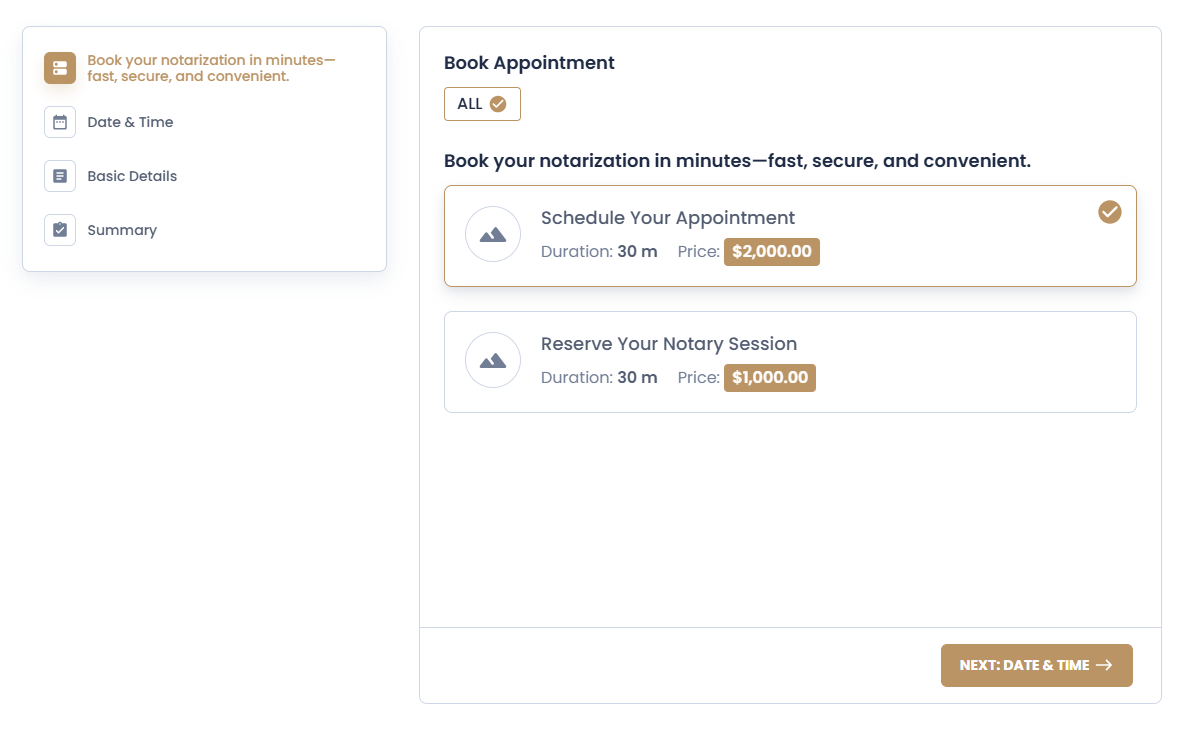Click the Schedule Your Appointment image placeholder

(x=493, y=234)
